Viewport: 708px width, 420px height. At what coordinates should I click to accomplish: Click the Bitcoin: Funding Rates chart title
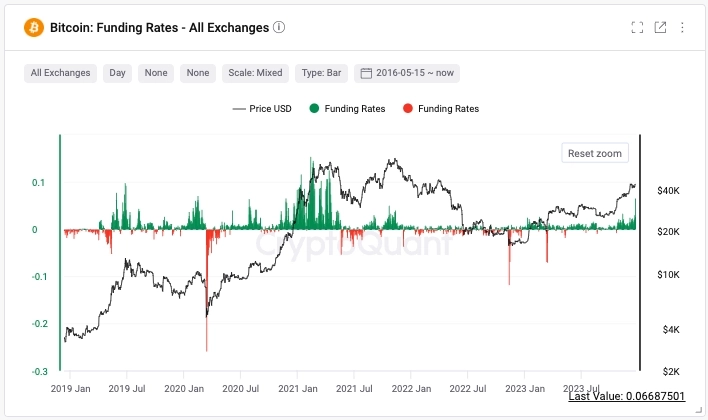point(160,28)
